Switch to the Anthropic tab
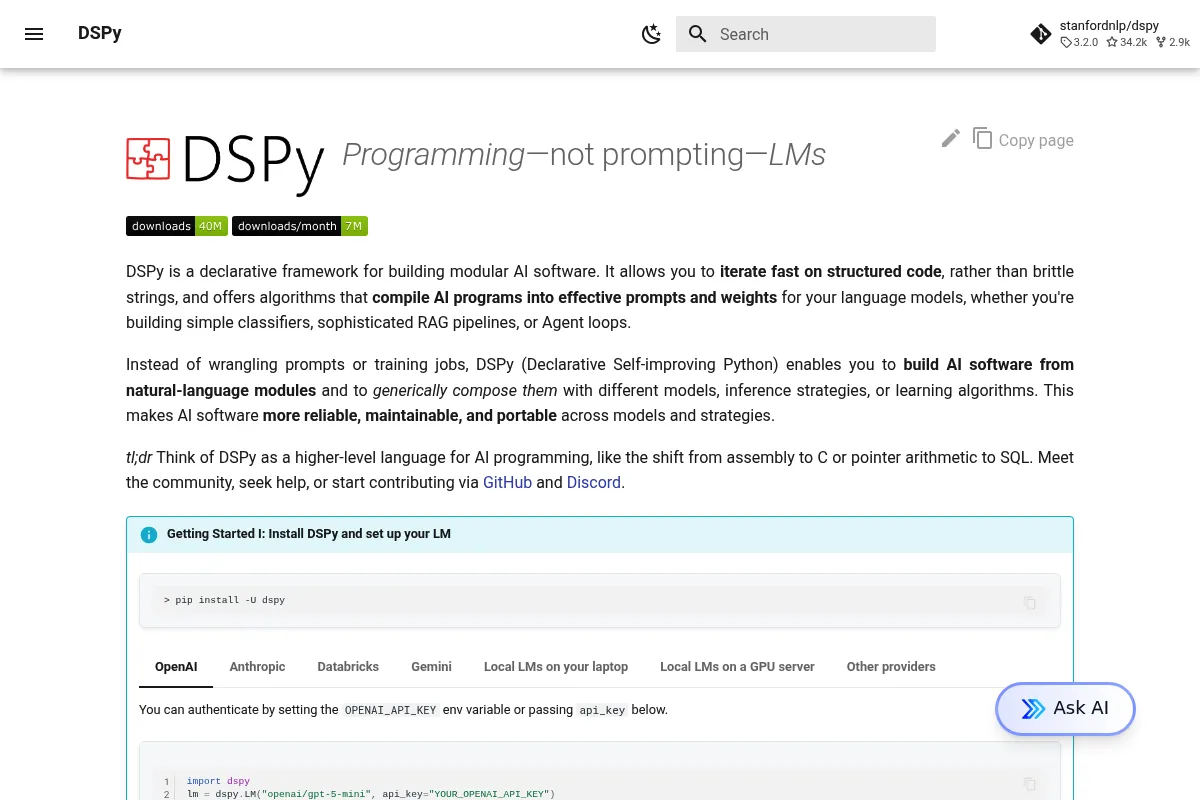This screenshot has width=1200, height=800. point(257,666)
